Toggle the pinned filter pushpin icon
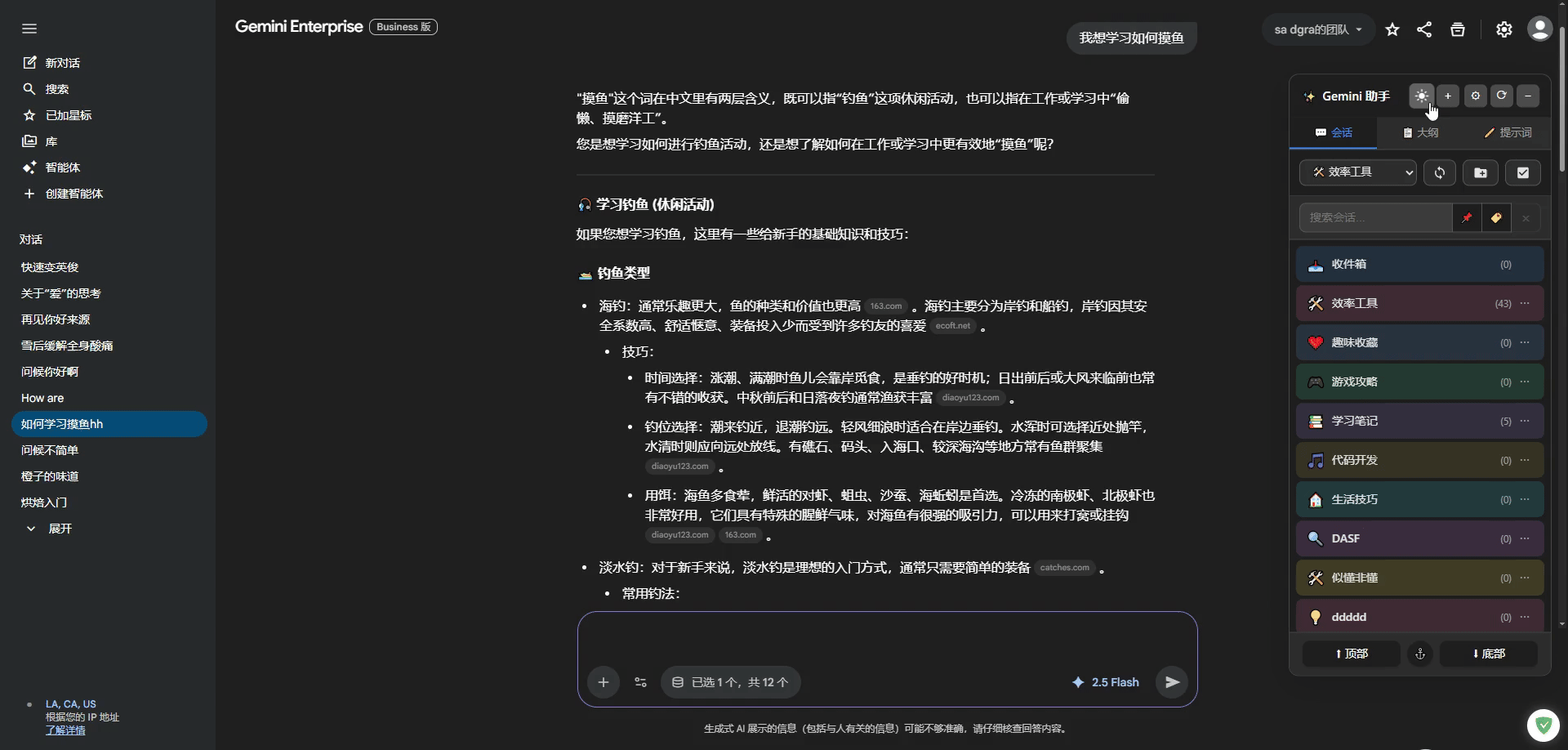1568x750 pixels. (1467, 217)
